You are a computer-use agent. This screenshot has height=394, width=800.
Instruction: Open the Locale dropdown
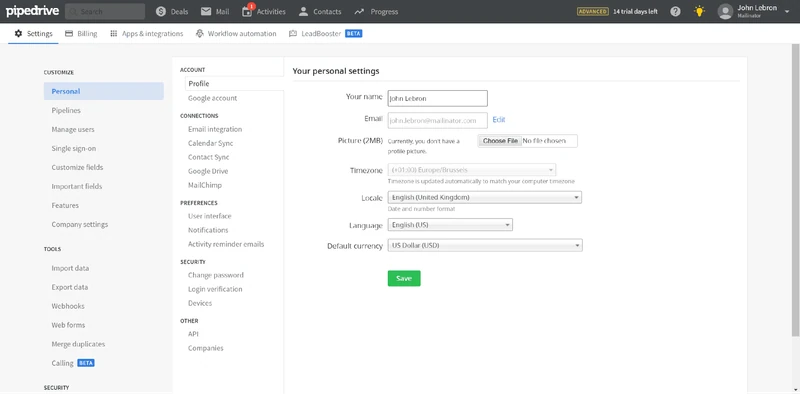point(485,197)
